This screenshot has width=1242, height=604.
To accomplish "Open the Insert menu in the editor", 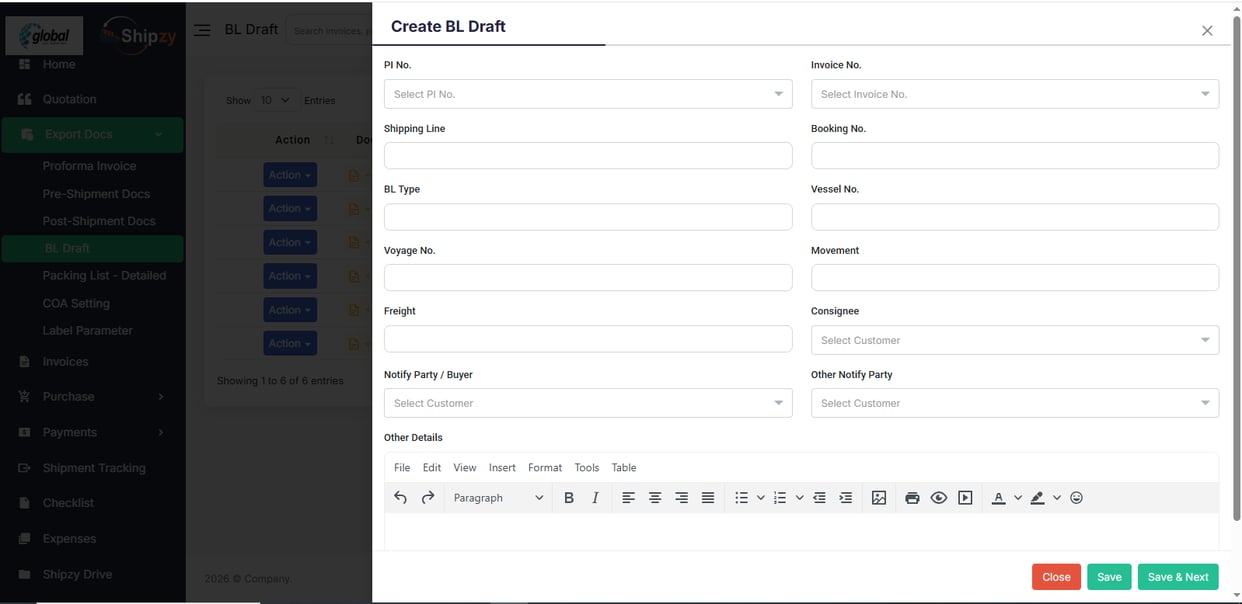I will tap(502, 467).
